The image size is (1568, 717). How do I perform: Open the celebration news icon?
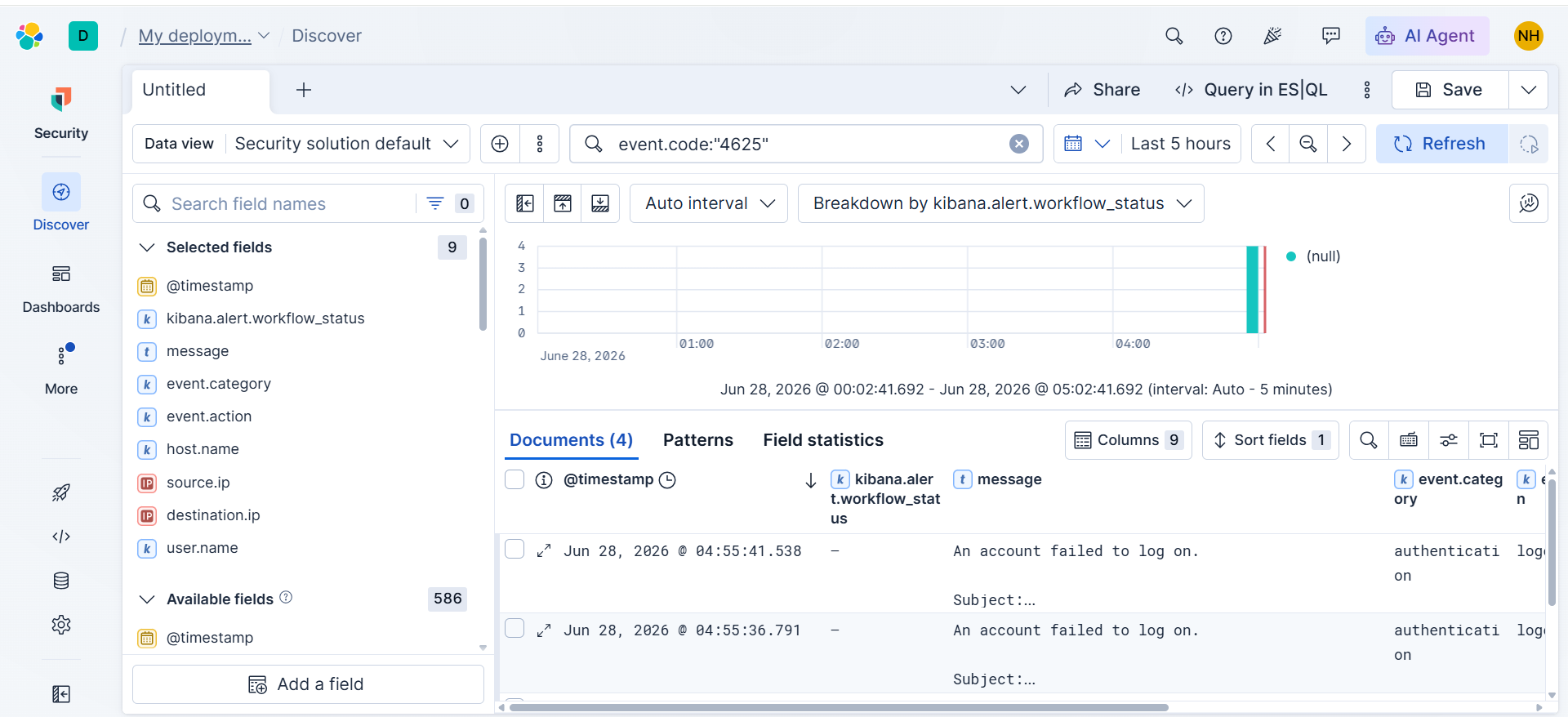1272,36
